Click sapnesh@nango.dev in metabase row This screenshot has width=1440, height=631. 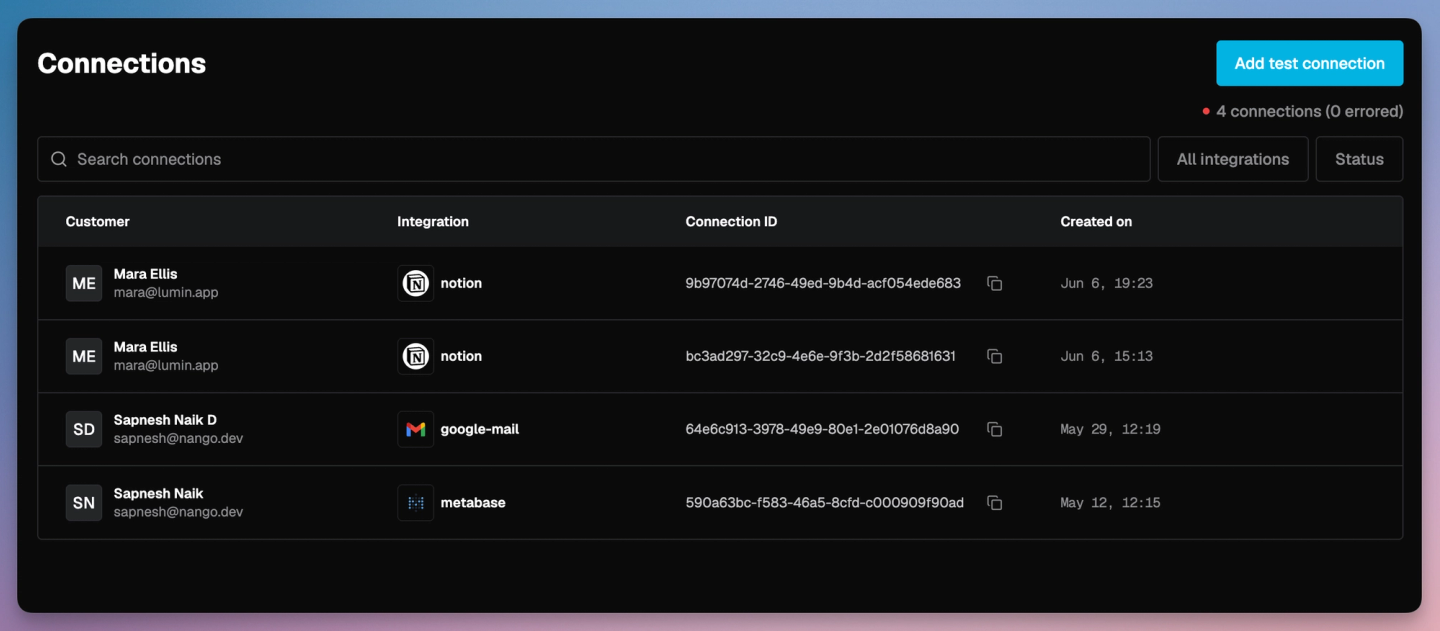tap(178, 512)
